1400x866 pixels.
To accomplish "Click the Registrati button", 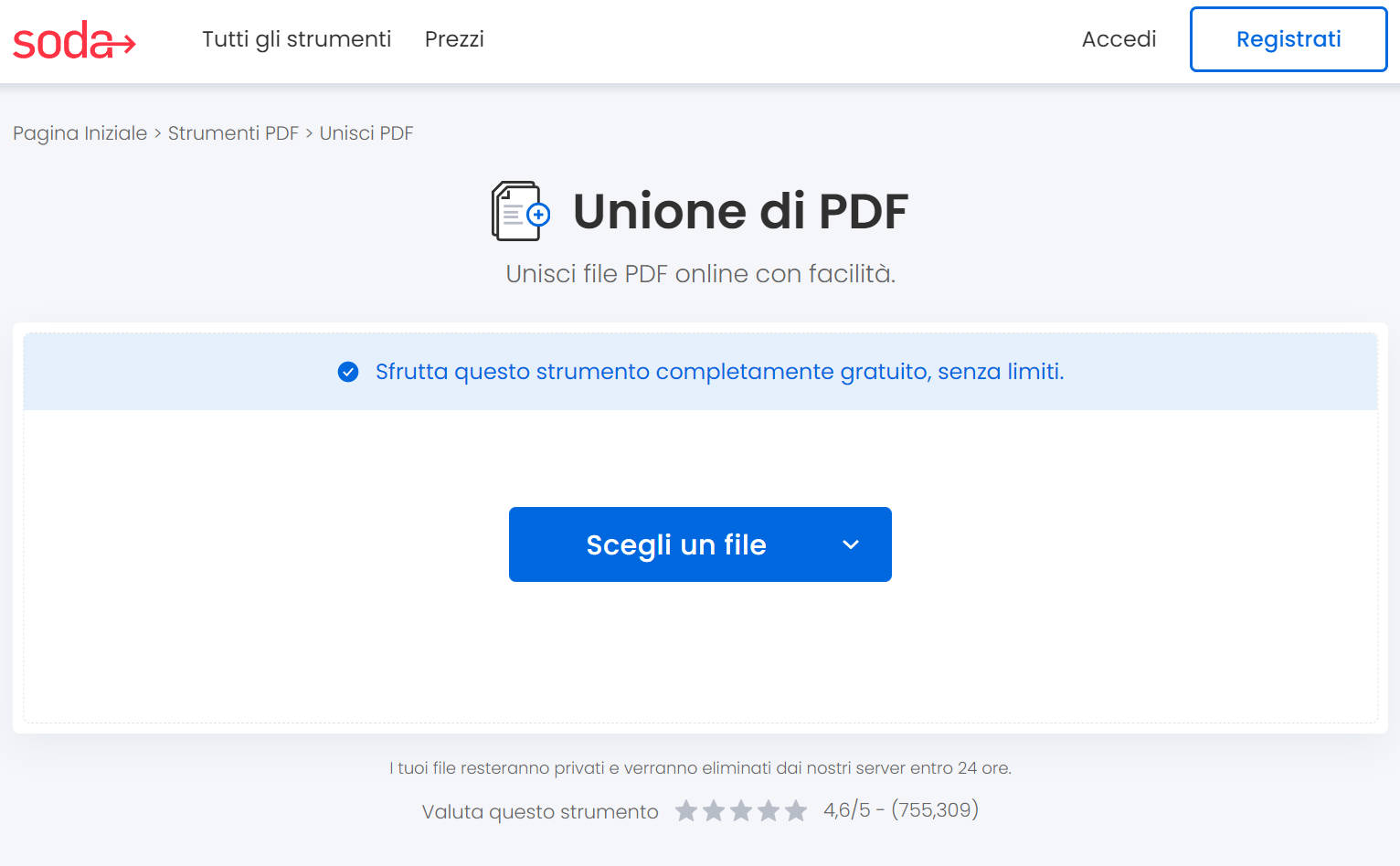I will point(1289,39).
